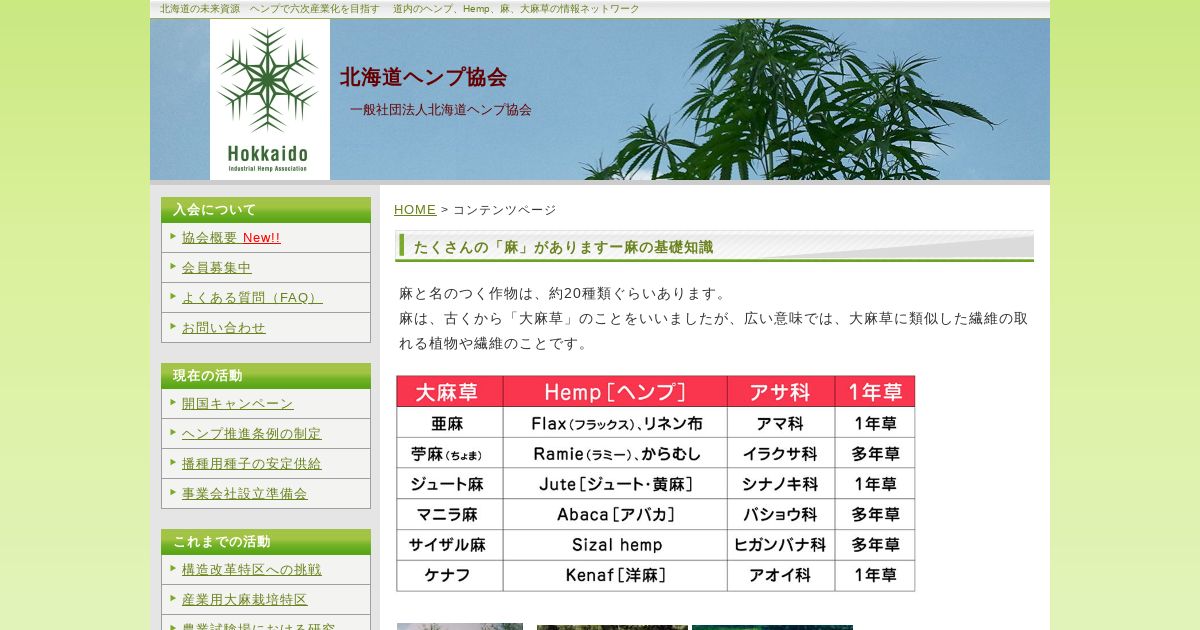This screenshot has height=630, width=1200.
Task: Click the 苧麻(ちょま) table cell
Action: click(x=450, y=454)
